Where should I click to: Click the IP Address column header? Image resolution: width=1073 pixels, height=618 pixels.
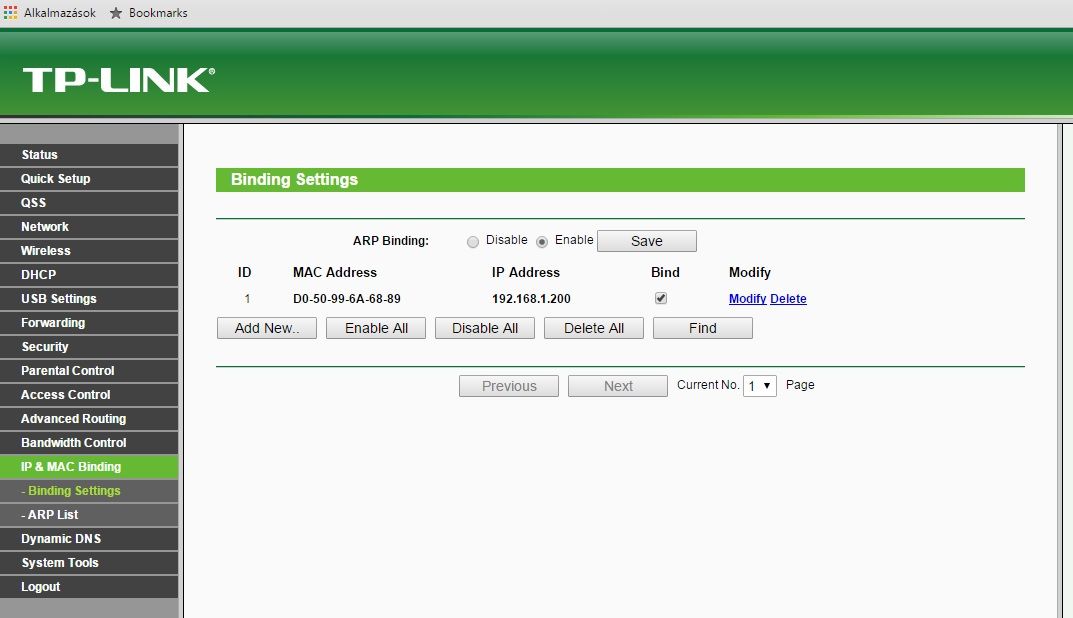[x=526, y=272]
